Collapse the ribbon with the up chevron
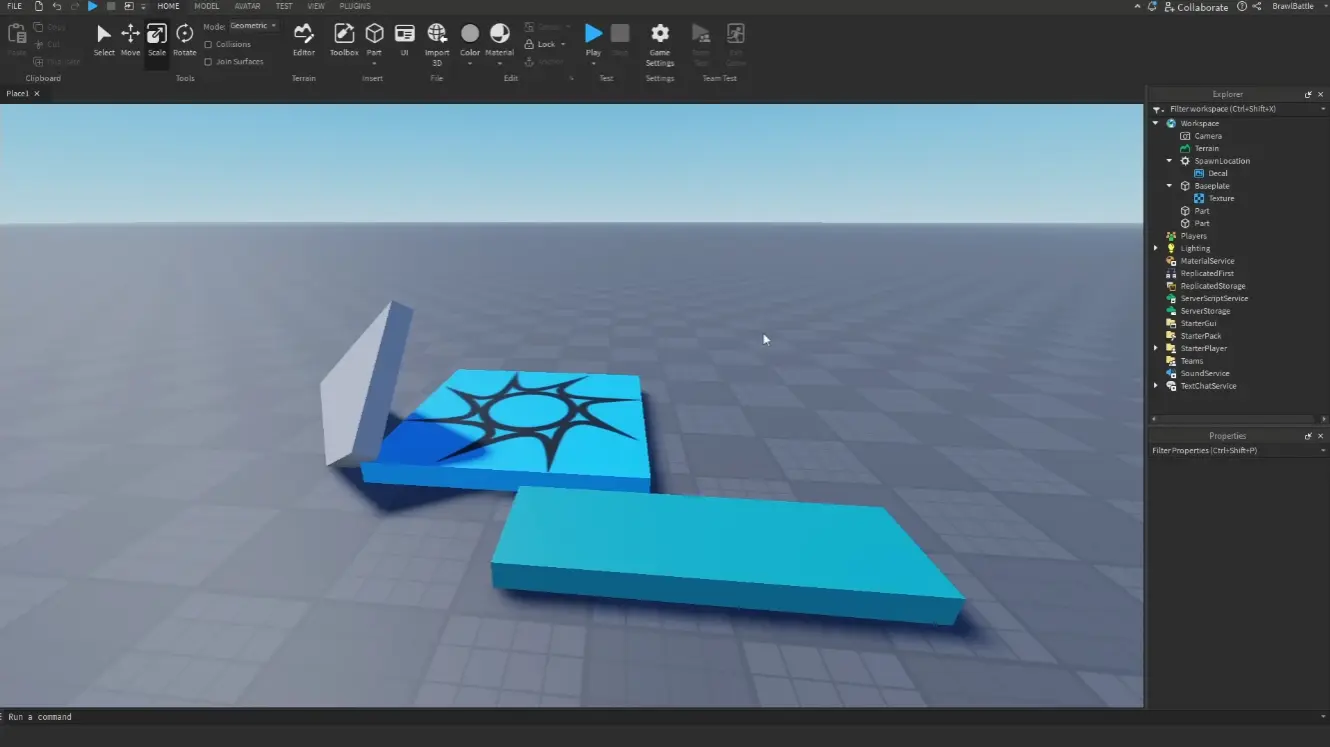Image resolution: width=1330 pixels, height=747 pixels. (1137, 6)
